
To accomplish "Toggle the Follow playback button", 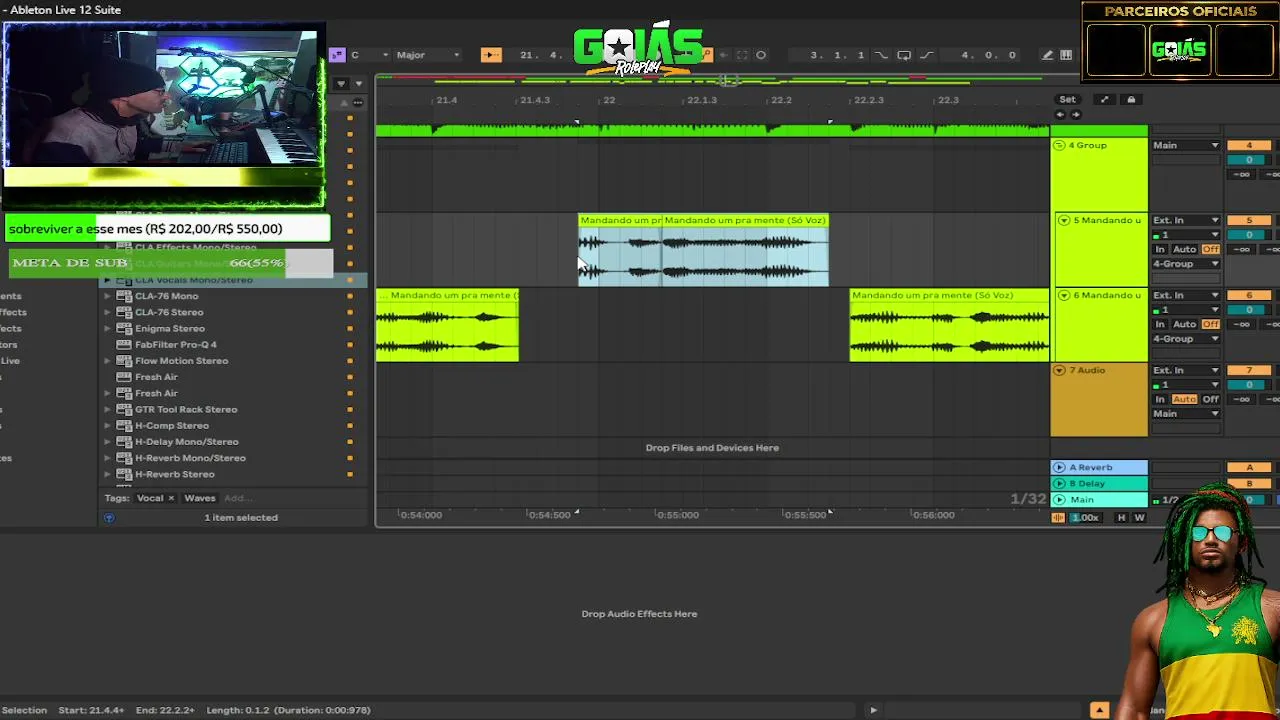I will 491,55.
